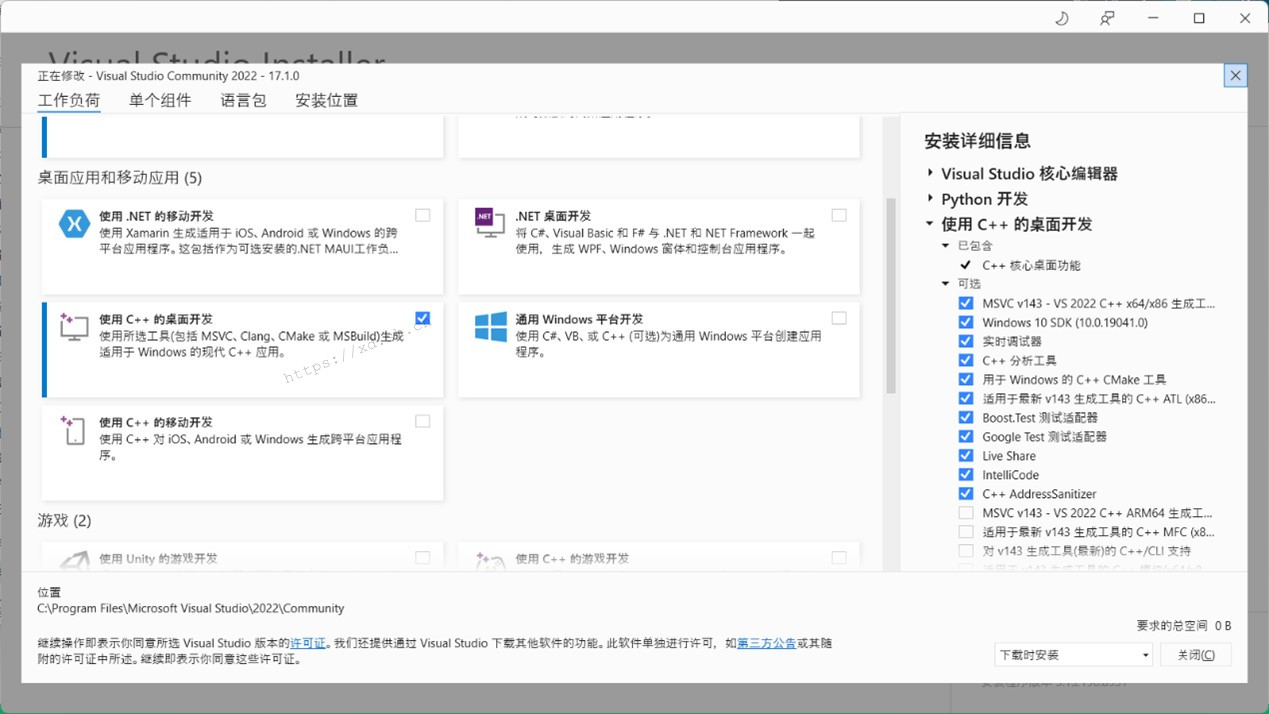Enable MSVC v143 ARM64 生成工具 component
Screen dimensions: 1269x714
click(x=965, y=512)
